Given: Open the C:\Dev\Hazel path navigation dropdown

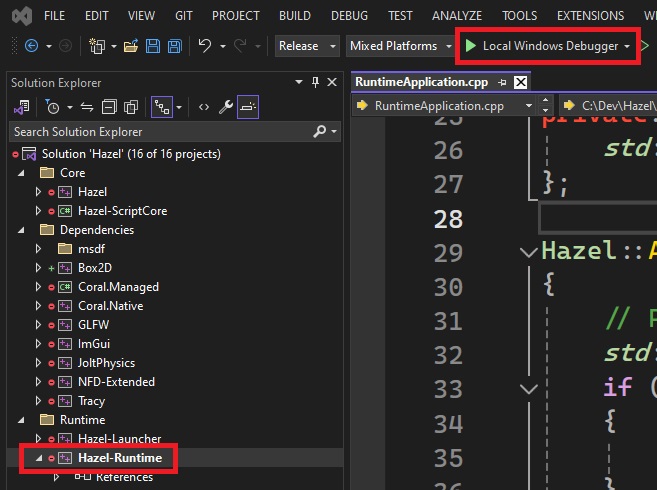Looking at the screenshot, I should click(x=607, y=106).
